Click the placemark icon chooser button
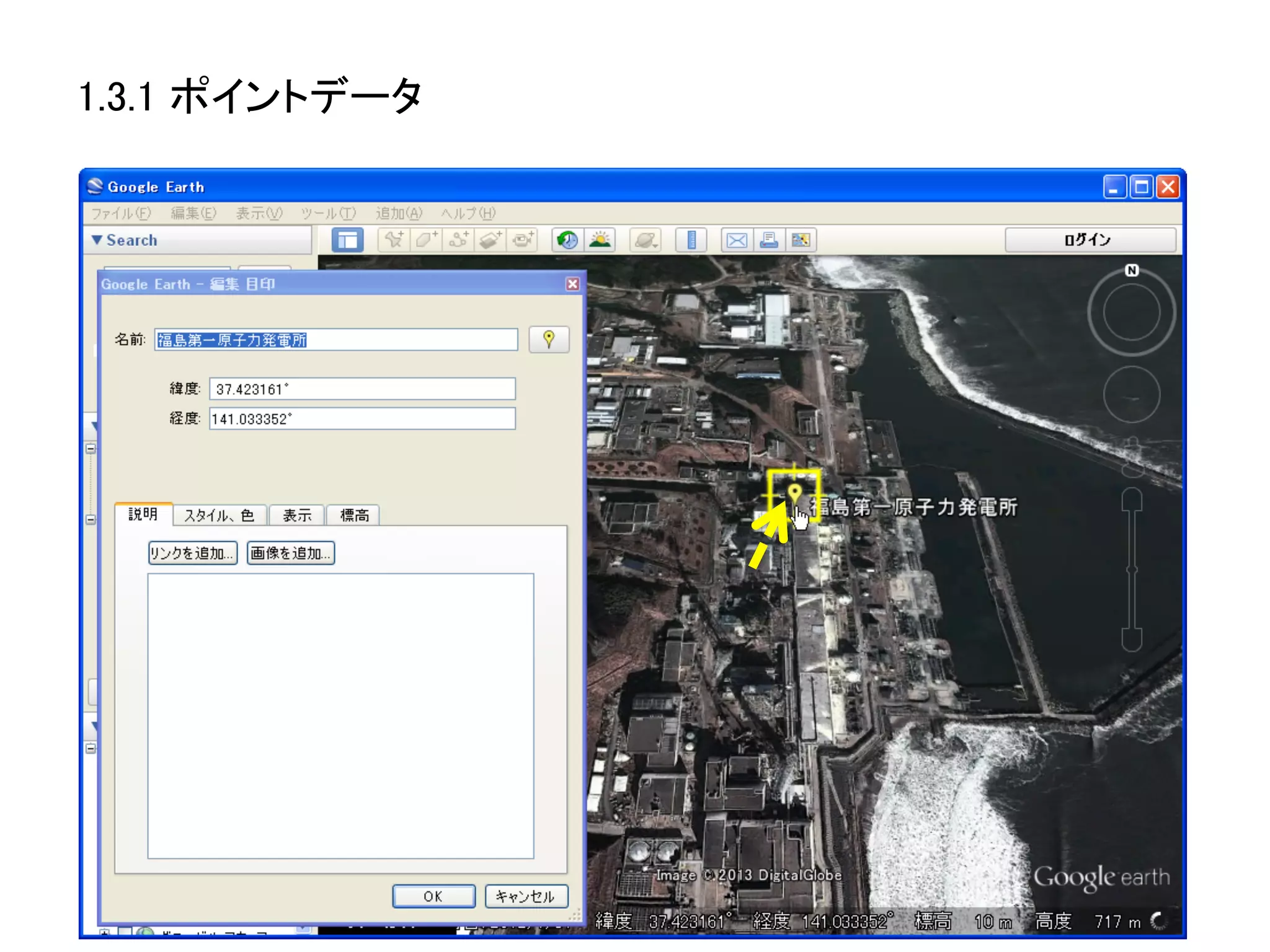This screenshot has width=1270, height=952. click(x=549, y=340)
